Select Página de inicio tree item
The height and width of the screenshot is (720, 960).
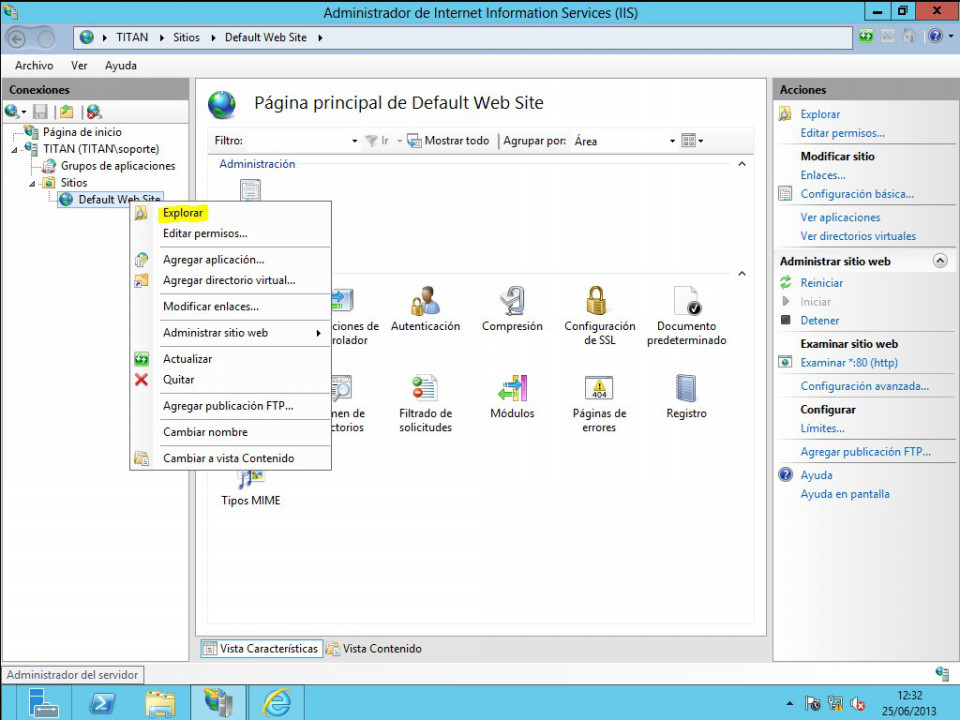[x=82, y=132]
